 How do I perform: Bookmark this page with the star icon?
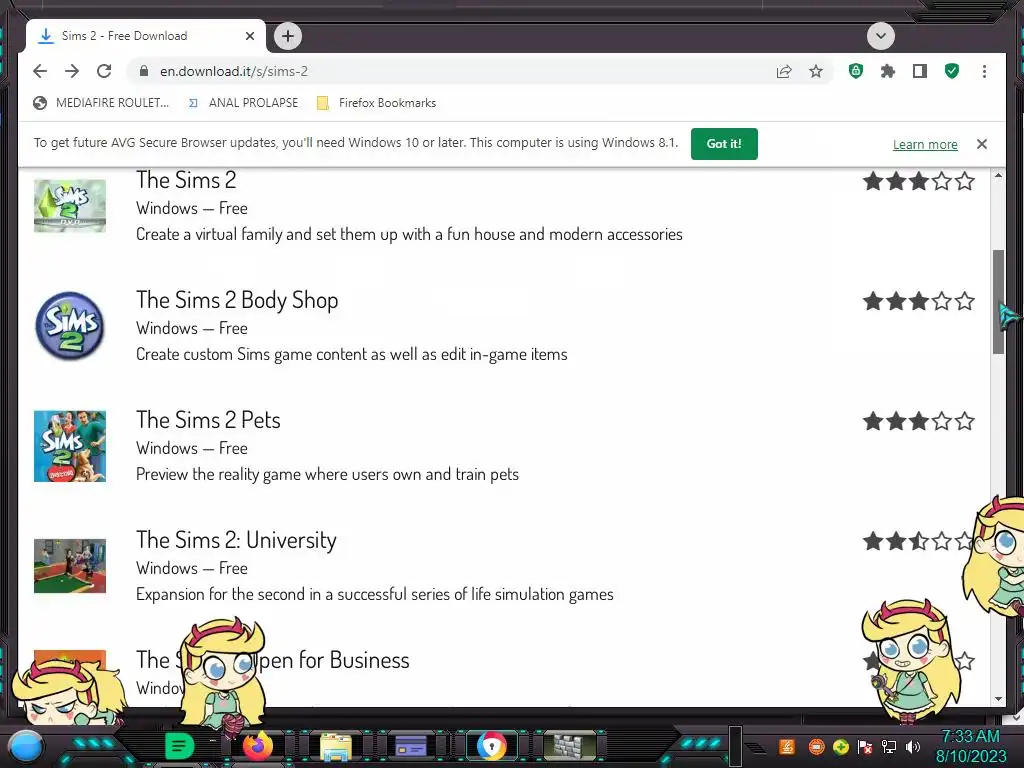point(816,71)
